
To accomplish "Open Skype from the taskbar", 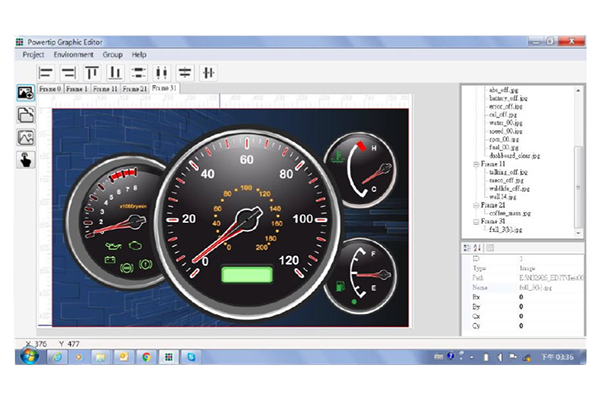I will point(191,357).
